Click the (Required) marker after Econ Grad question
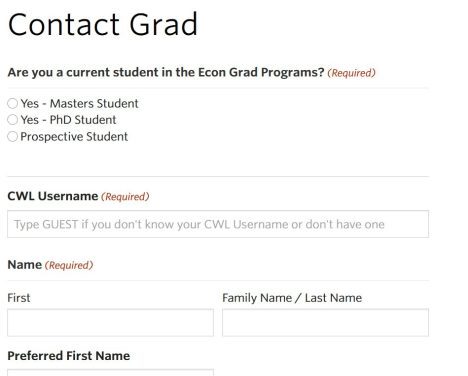468x376 pixels. point(351,73)
